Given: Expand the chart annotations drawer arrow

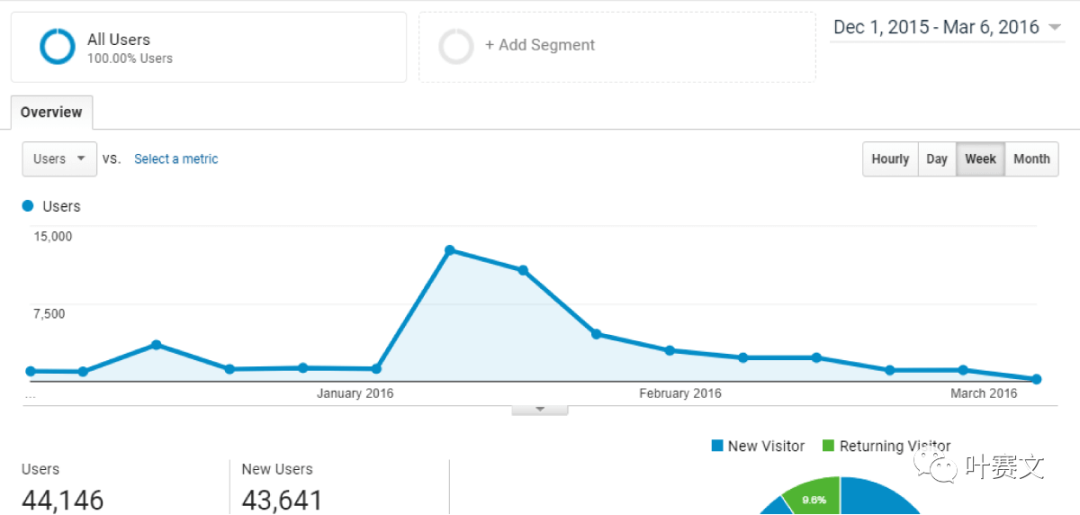Looking at the screenshot, I should pyautogui.click(x=540, y=410).
